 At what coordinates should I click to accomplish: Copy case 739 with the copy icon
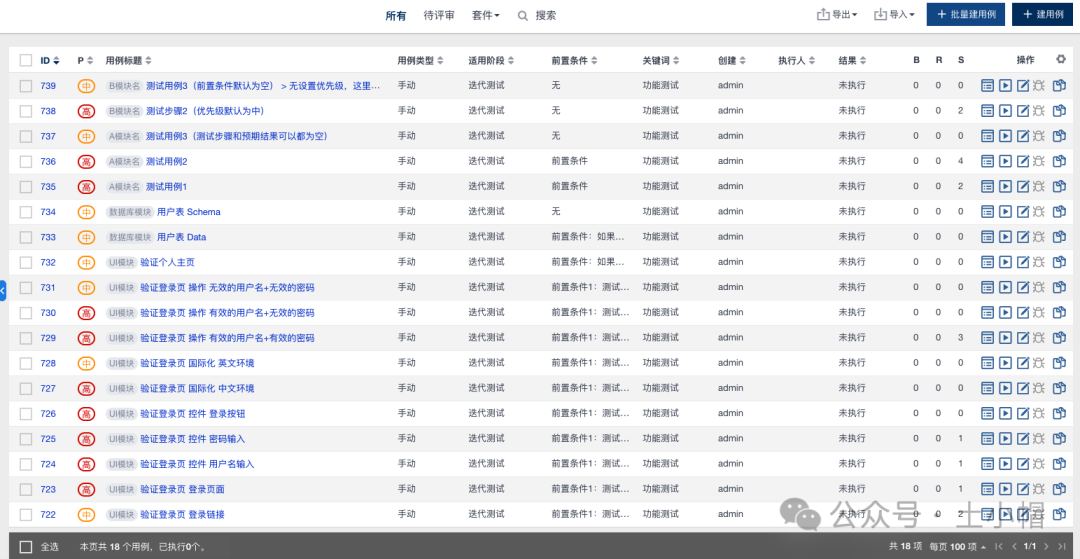(x=1059, y=86)
